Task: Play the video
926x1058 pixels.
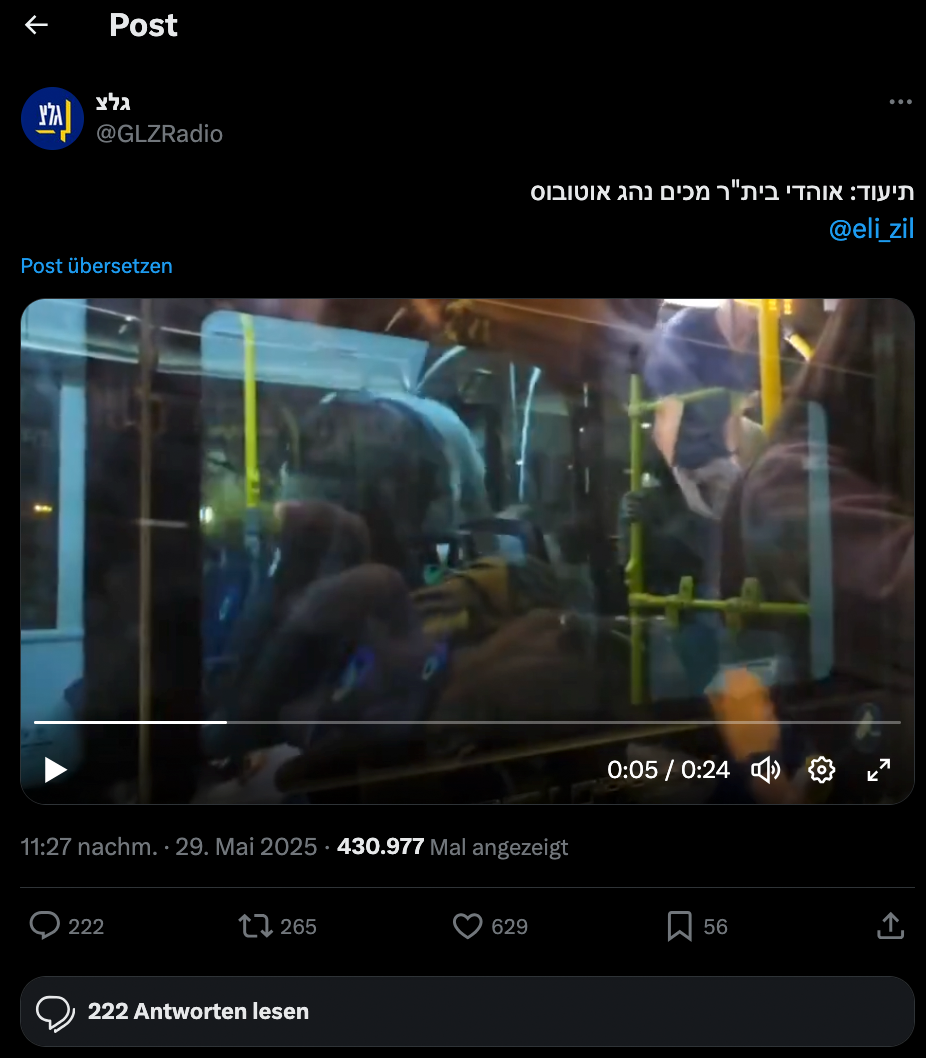Action: 55,770
